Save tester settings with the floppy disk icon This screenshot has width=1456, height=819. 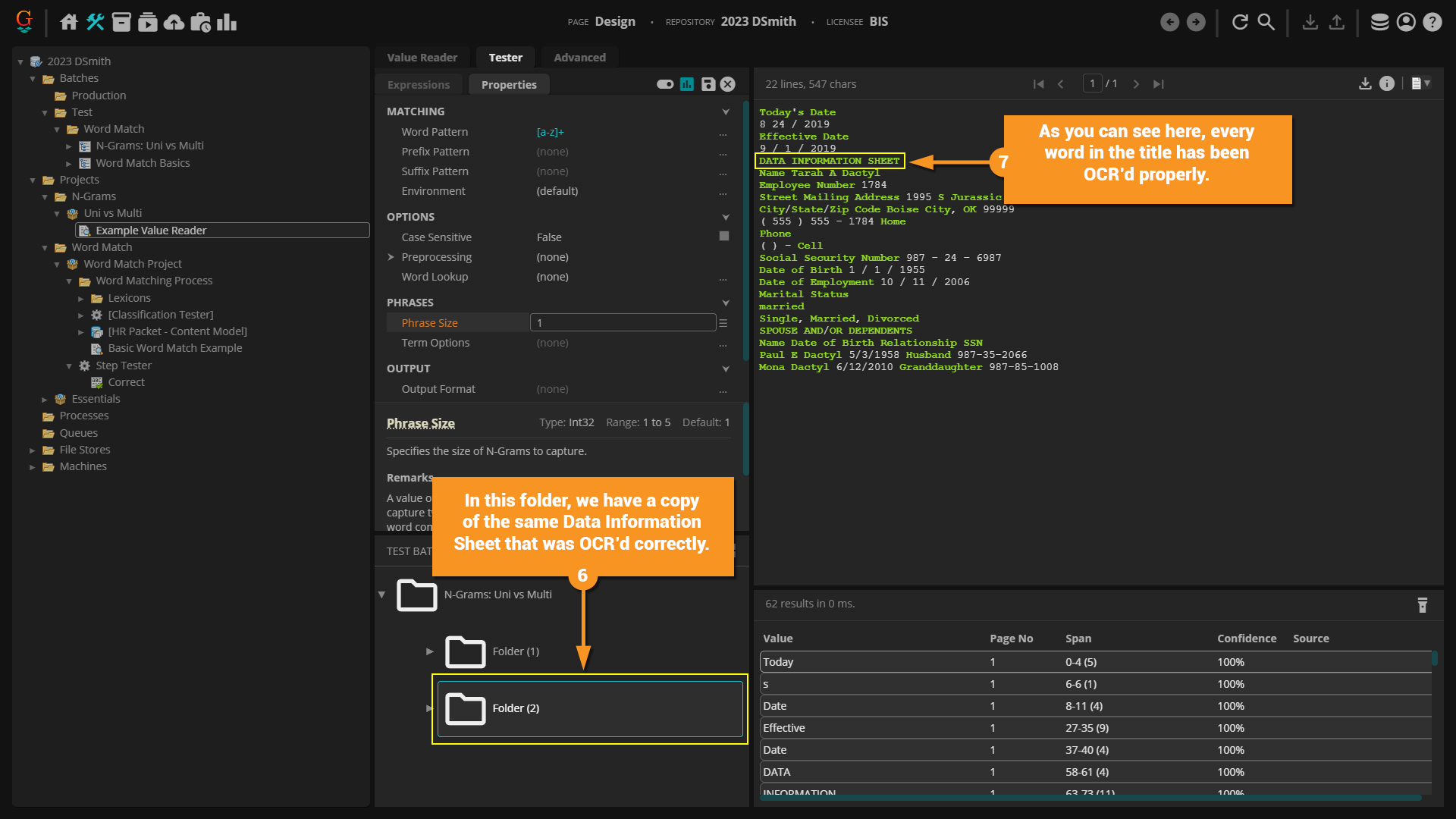(x=708, y=84)
